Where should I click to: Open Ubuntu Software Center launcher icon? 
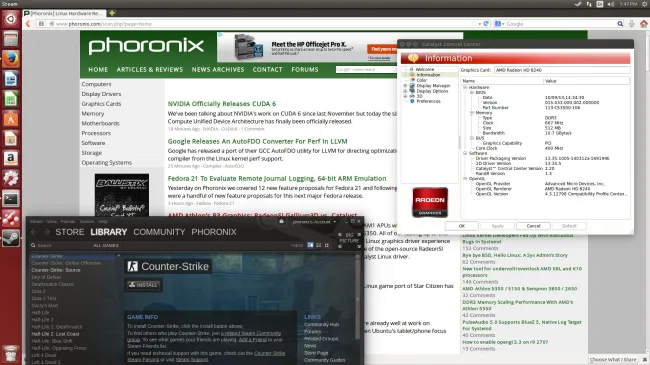(11, 119)
